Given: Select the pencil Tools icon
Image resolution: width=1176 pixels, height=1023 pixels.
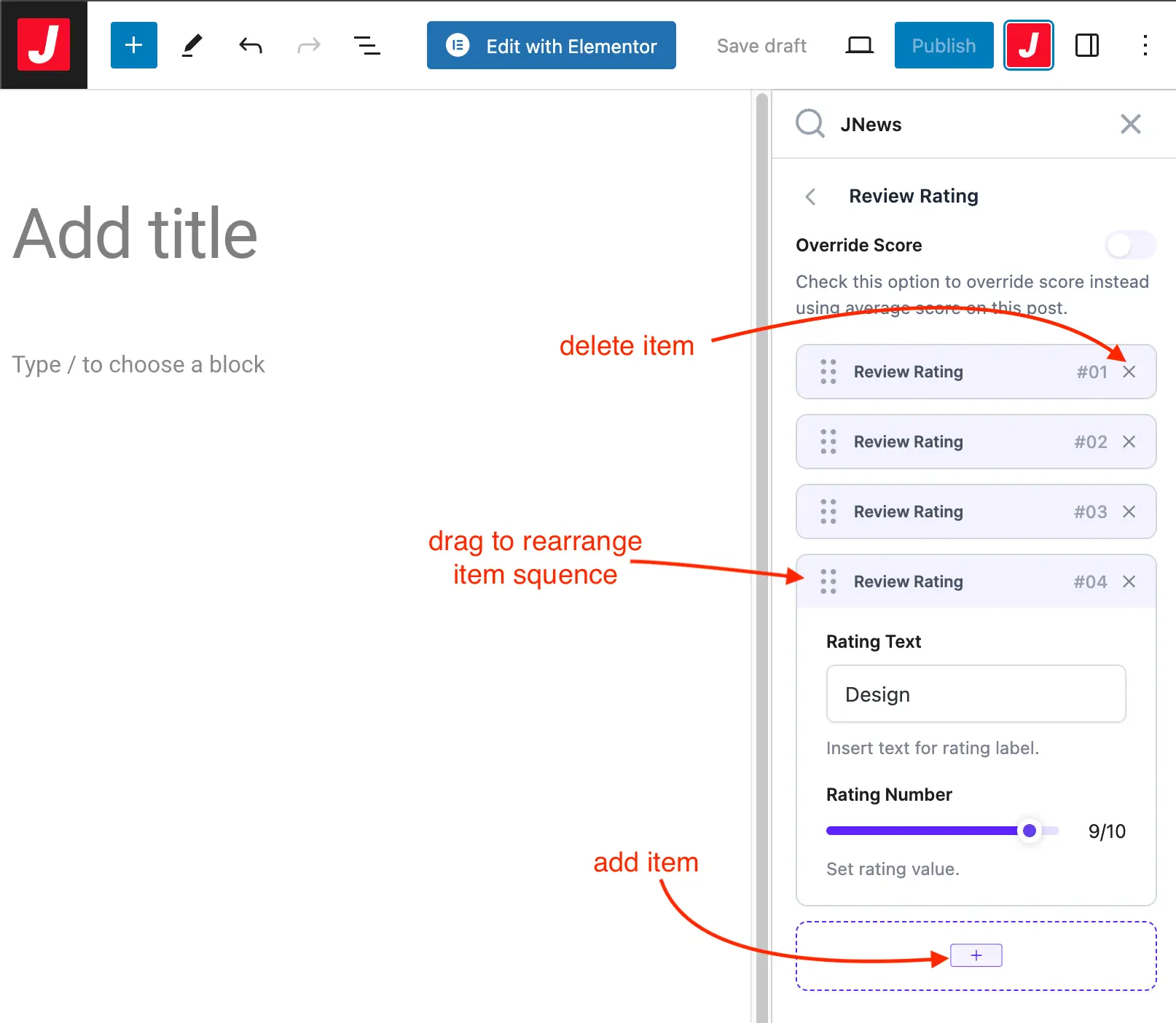Looking at the screenshot, I should (x=192, y=45).
